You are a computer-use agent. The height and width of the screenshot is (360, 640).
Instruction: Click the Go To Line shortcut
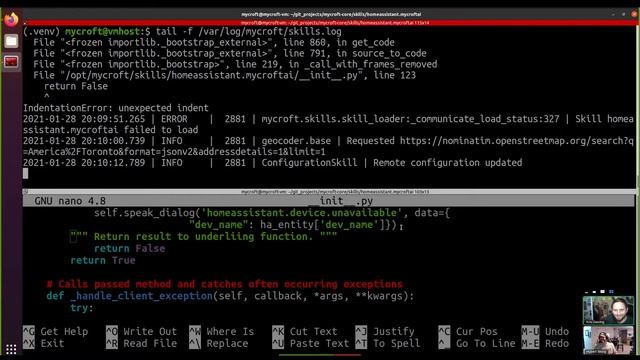pos(477,344)
